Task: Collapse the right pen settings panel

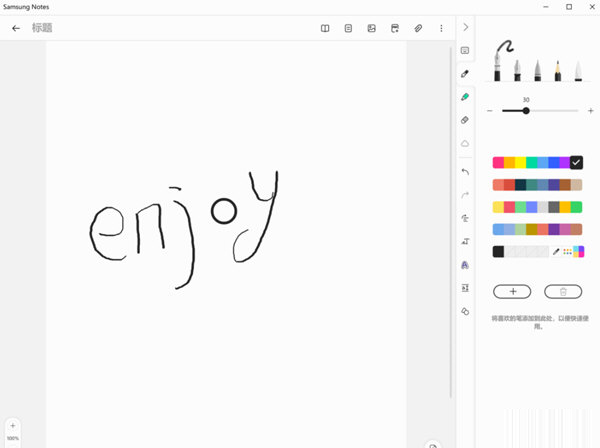Action: (x=465, y=27)
